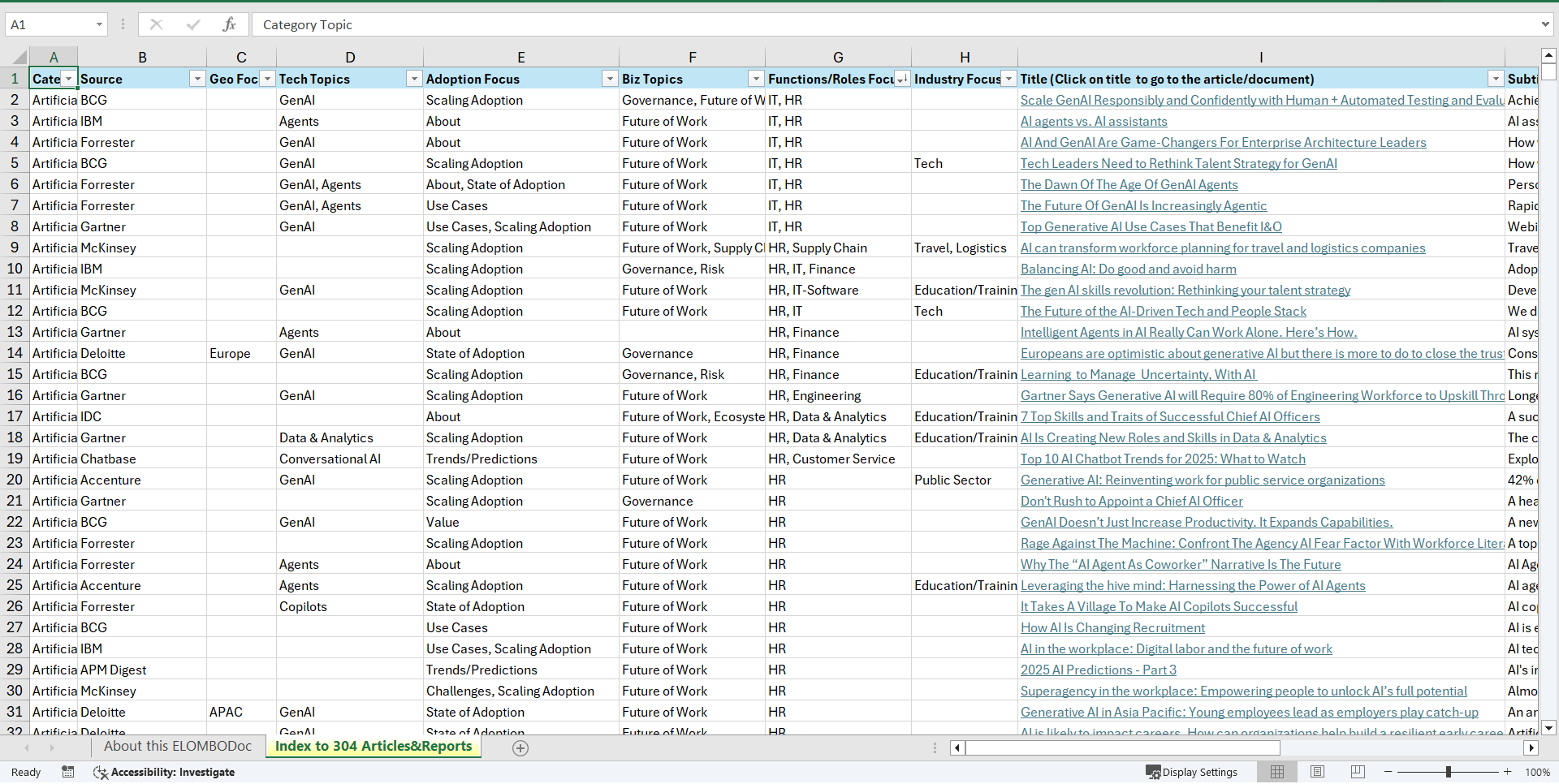The image size is (1559, 784).
Task: Open 'How AI Is Changing Recruitment' link
Action: pyautogui.click(x=1112, y=628)
